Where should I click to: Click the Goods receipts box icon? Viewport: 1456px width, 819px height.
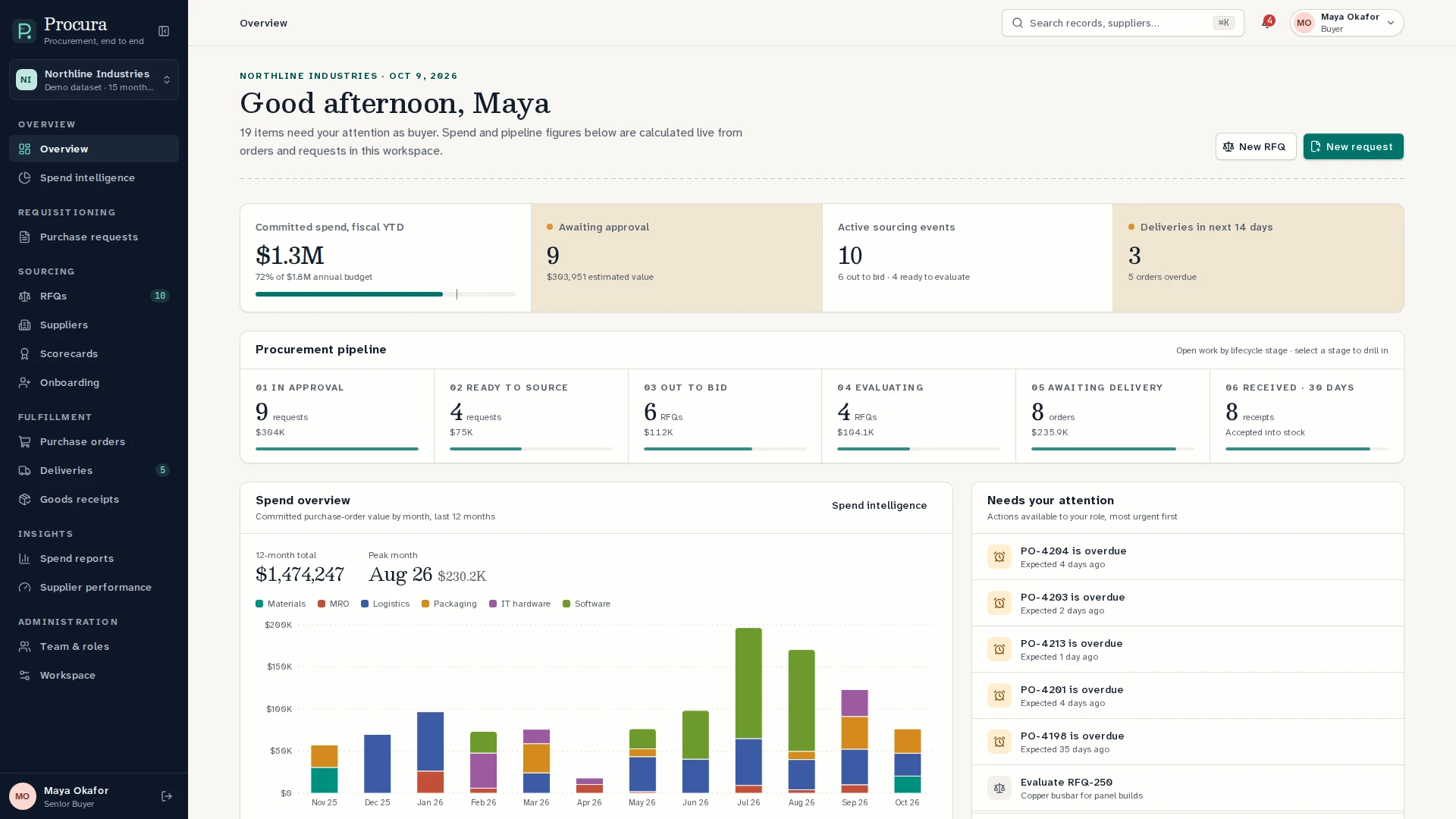pyautogui.click(x=25, y=499)
